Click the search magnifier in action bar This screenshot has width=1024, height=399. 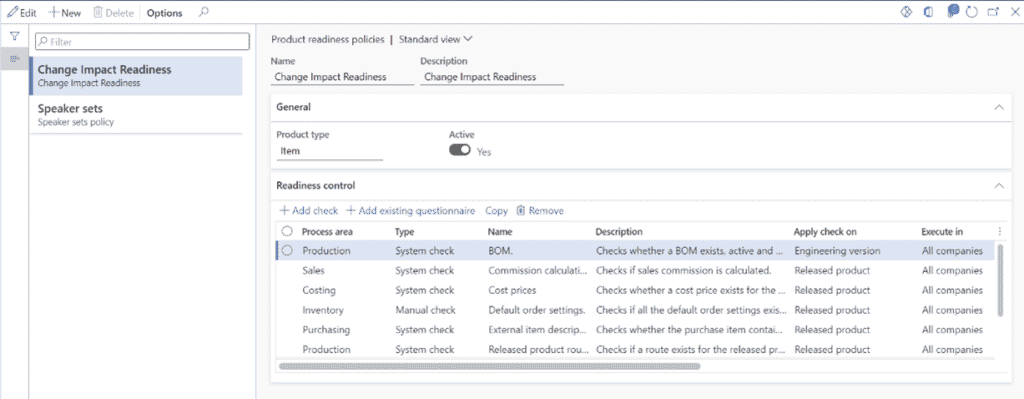click(204, 12)
